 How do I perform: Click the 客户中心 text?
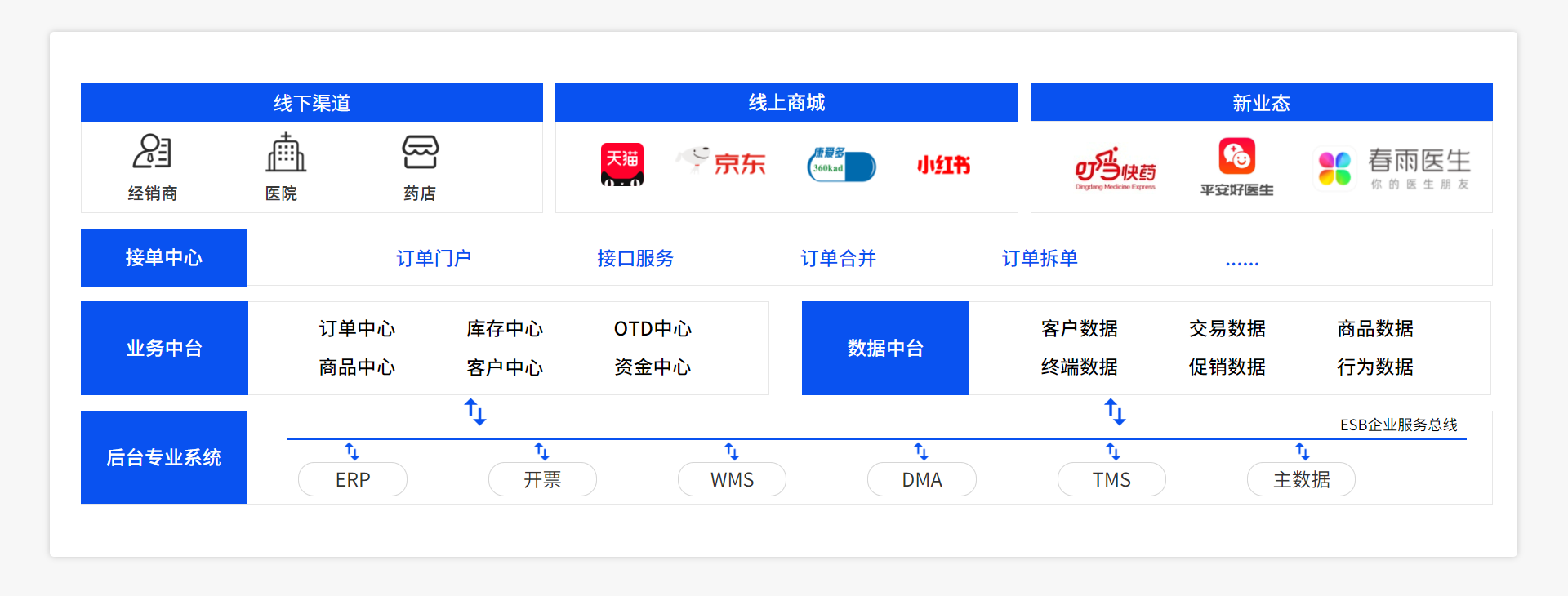[505, 367]
